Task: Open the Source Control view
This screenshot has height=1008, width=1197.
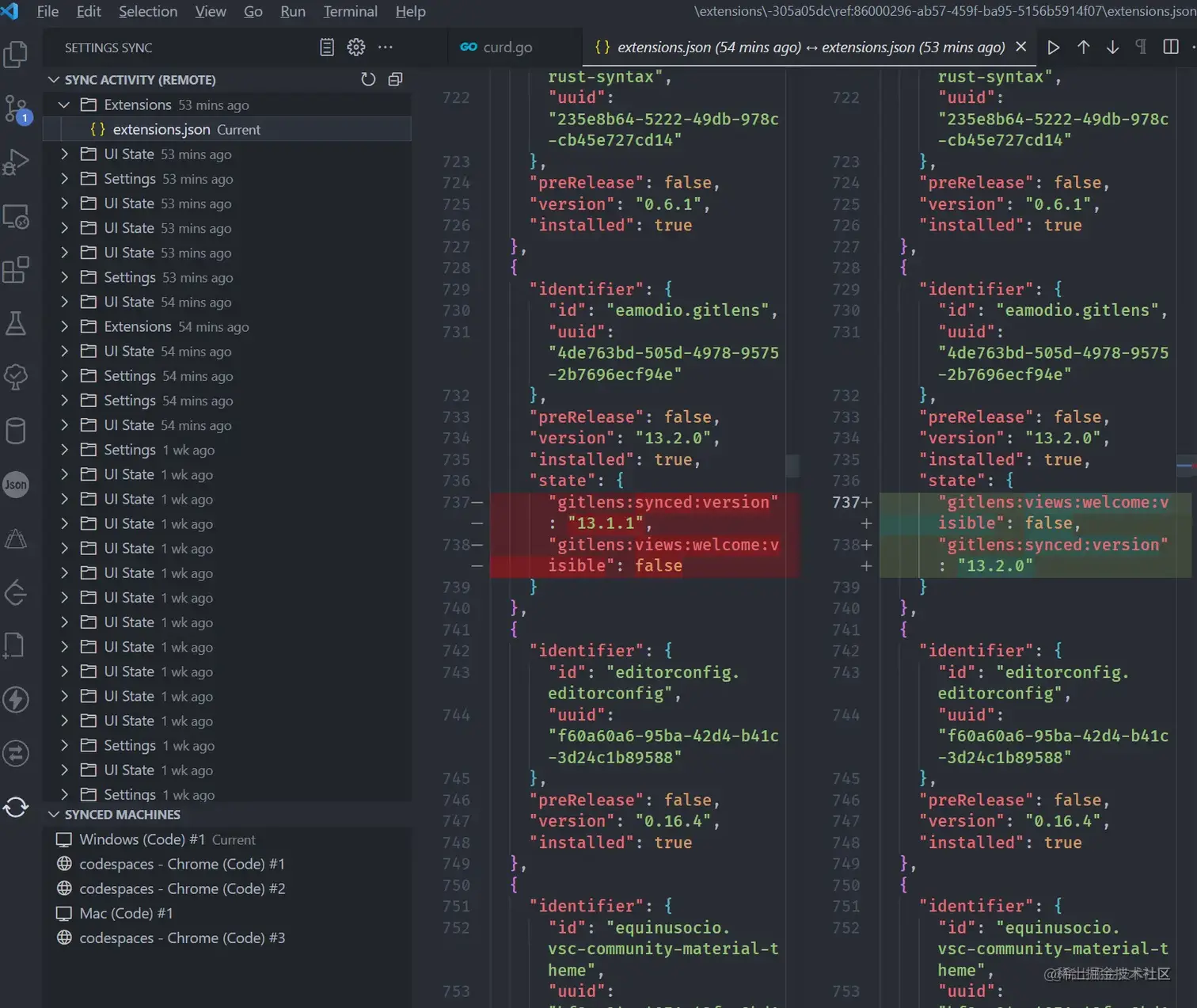Action: (x=16, y=108)
